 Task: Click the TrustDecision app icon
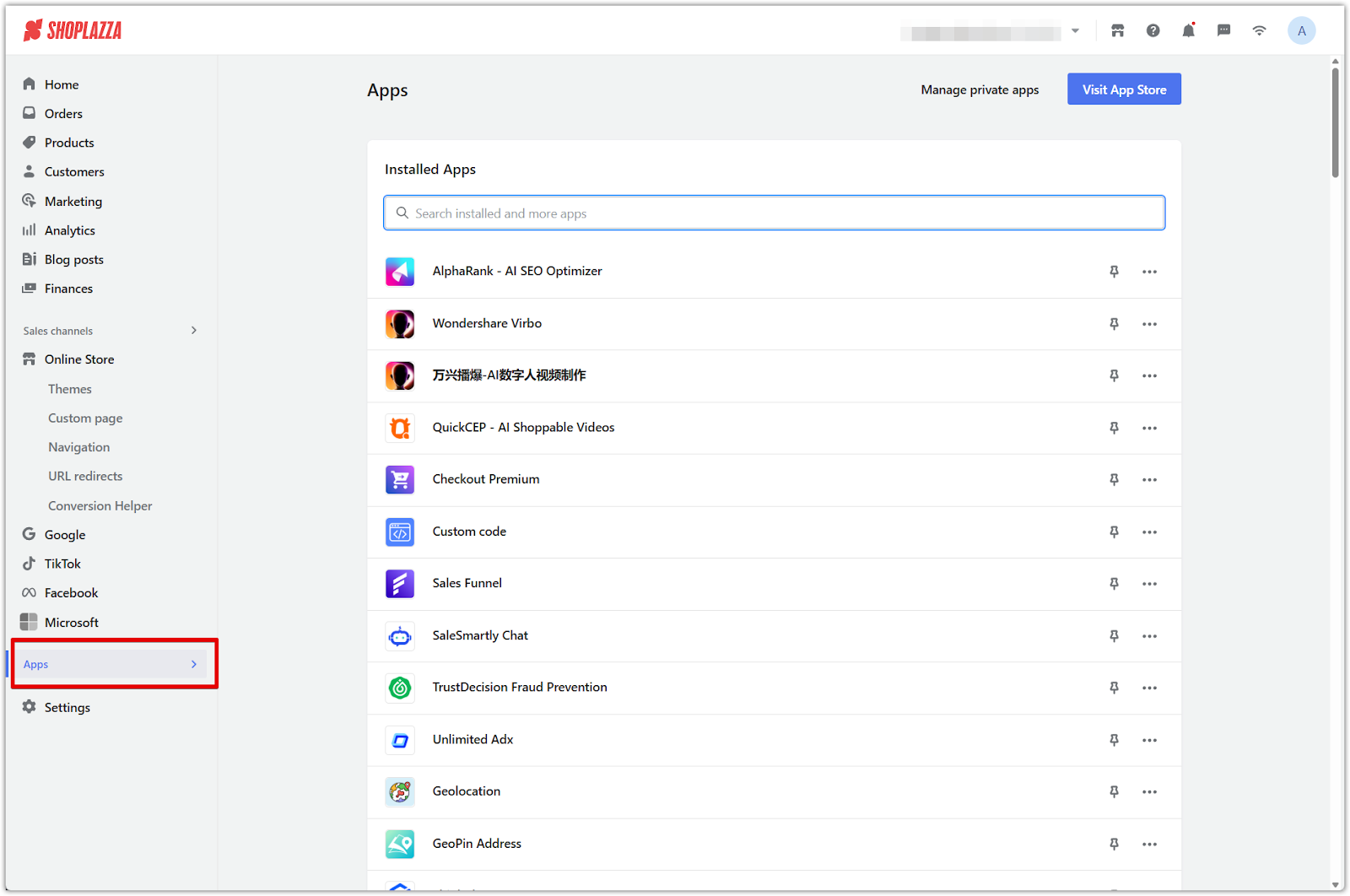(x=400, y=688)
